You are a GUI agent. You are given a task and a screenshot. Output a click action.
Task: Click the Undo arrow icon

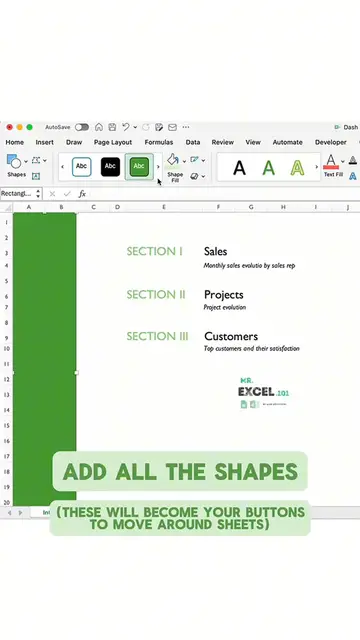click(x=126, y=127)
